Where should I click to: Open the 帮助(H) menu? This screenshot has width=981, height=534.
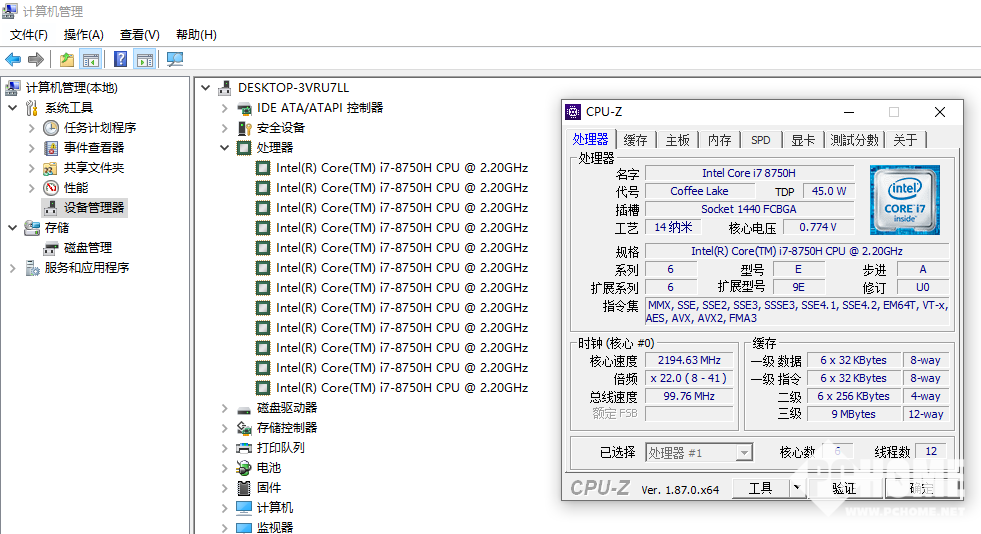[x=196, y=34]
